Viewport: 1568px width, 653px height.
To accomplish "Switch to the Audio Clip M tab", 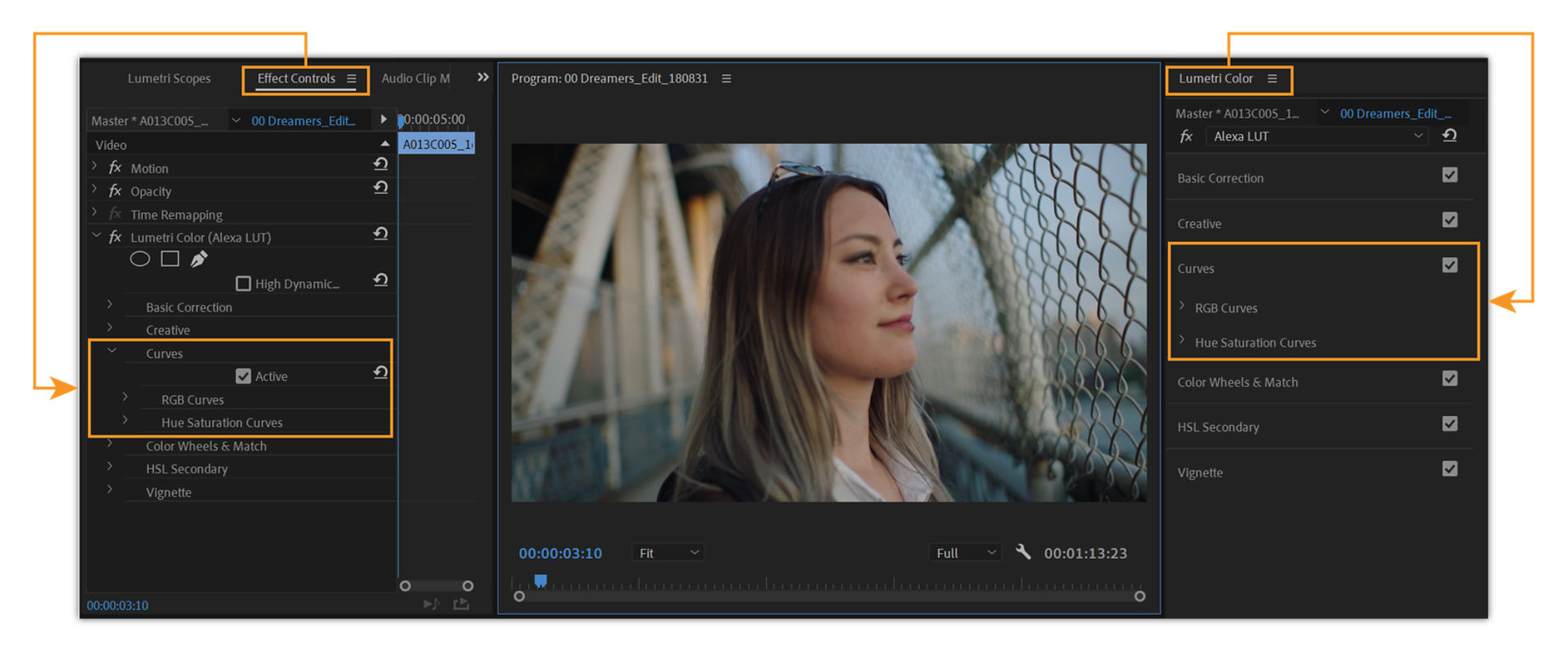I will 416,78.
